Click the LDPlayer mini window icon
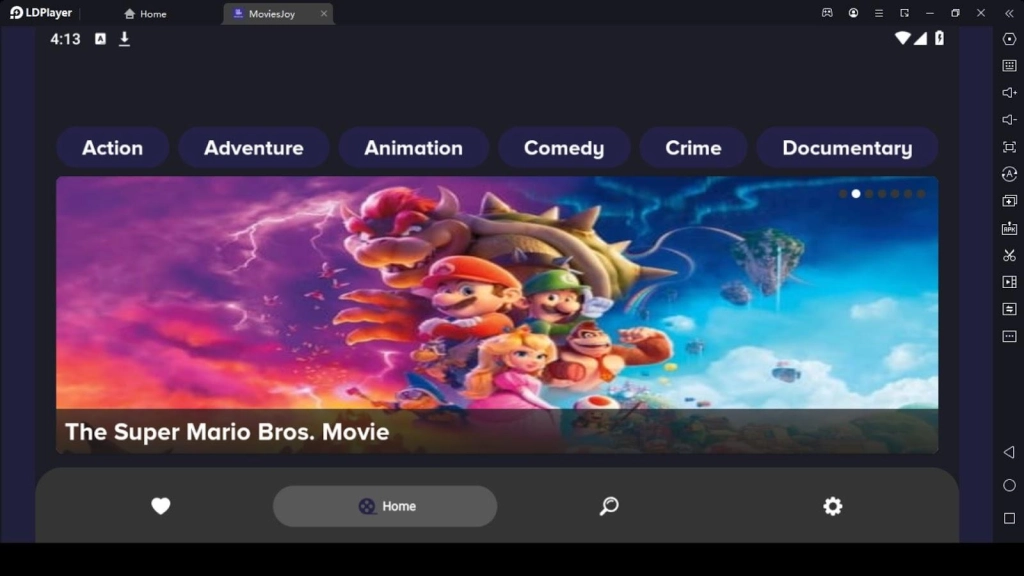1024x576 pixels. (x=904, y=13)
